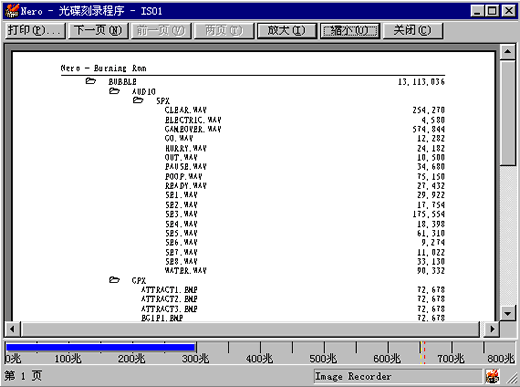Click the page indicator '第 1 页'

(23, 376)
